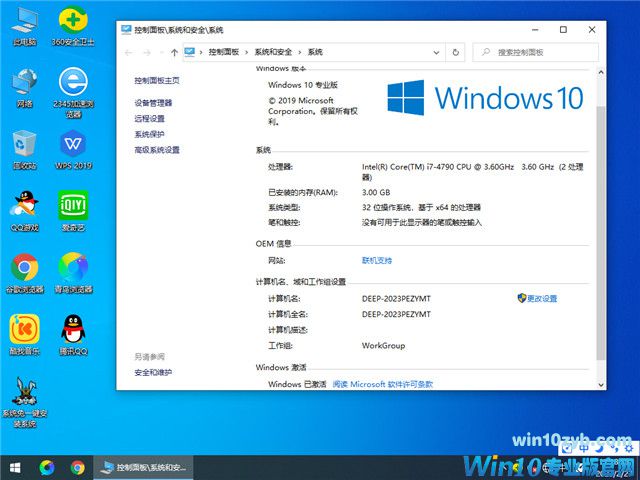This screenshot has height=480, width=640.
Task: Click the up-arrow navigation button
Action: click(174, 52)
